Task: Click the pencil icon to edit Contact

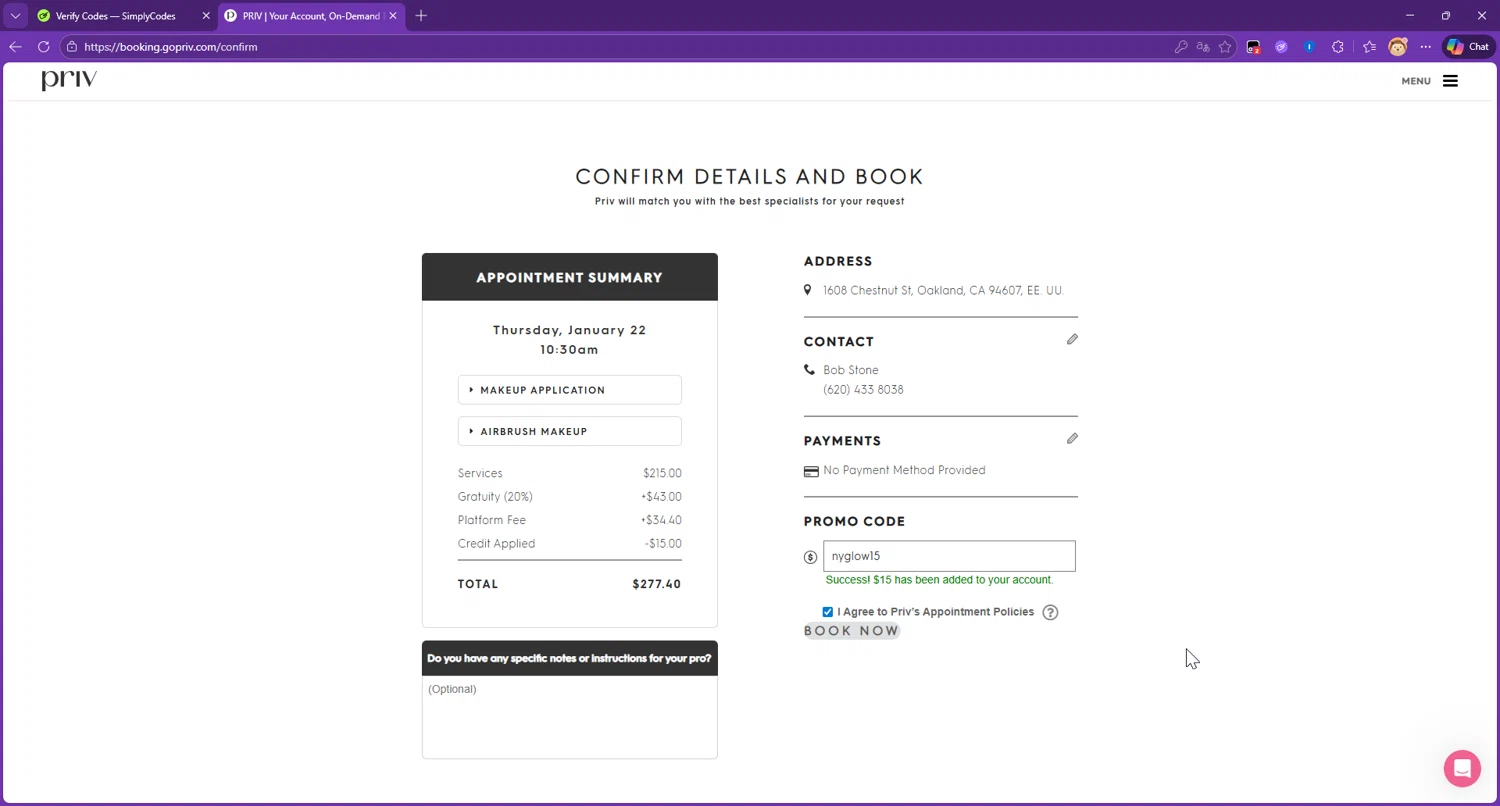Action: coord(1072,340)
